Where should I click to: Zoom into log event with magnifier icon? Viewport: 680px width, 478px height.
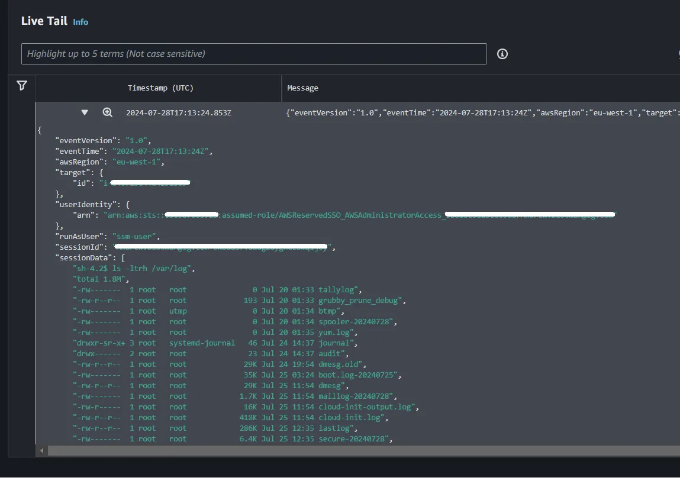[108, 113]
